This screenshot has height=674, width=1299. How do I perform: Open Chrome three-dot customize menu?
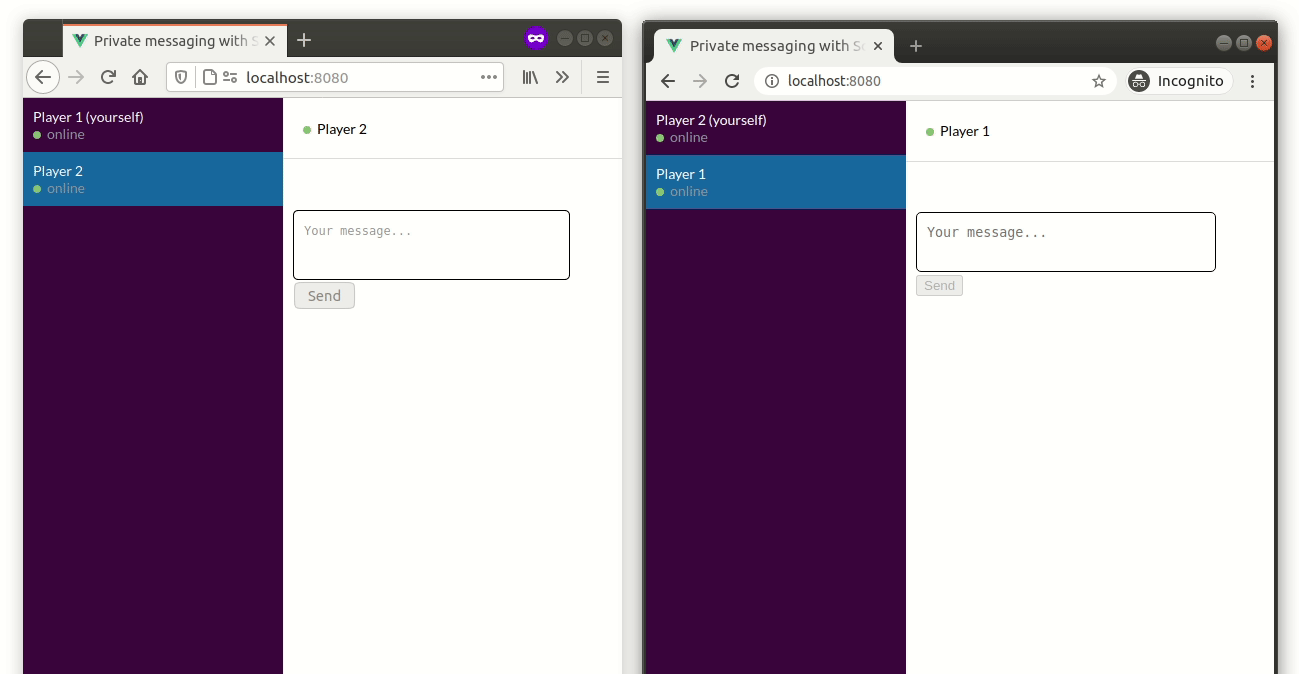pyautogui.click(x=1252, y=81)
